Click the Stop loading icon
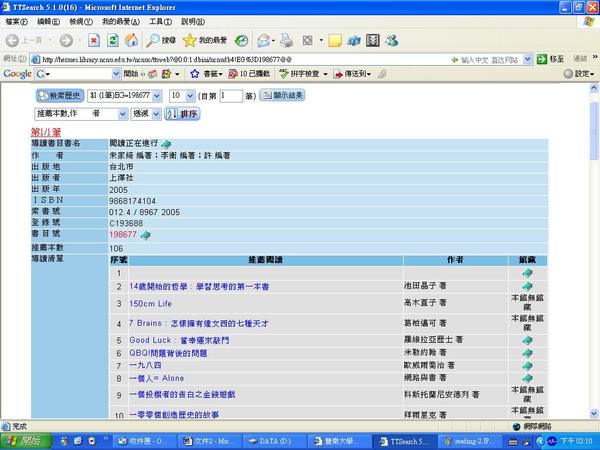This screenshot has height=450, width=600. 93,40
